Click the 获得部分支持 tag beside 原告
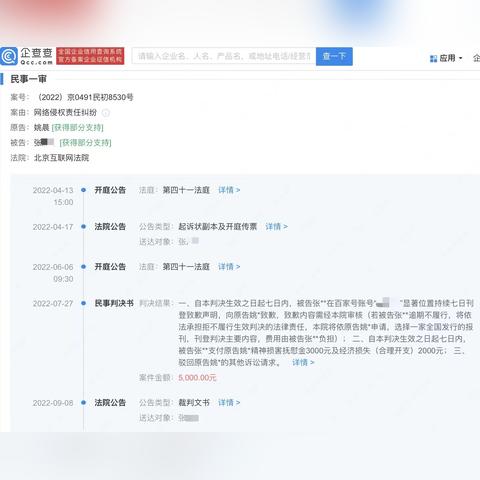Viewport: 480px width, 480px height. tap(78, 128)
